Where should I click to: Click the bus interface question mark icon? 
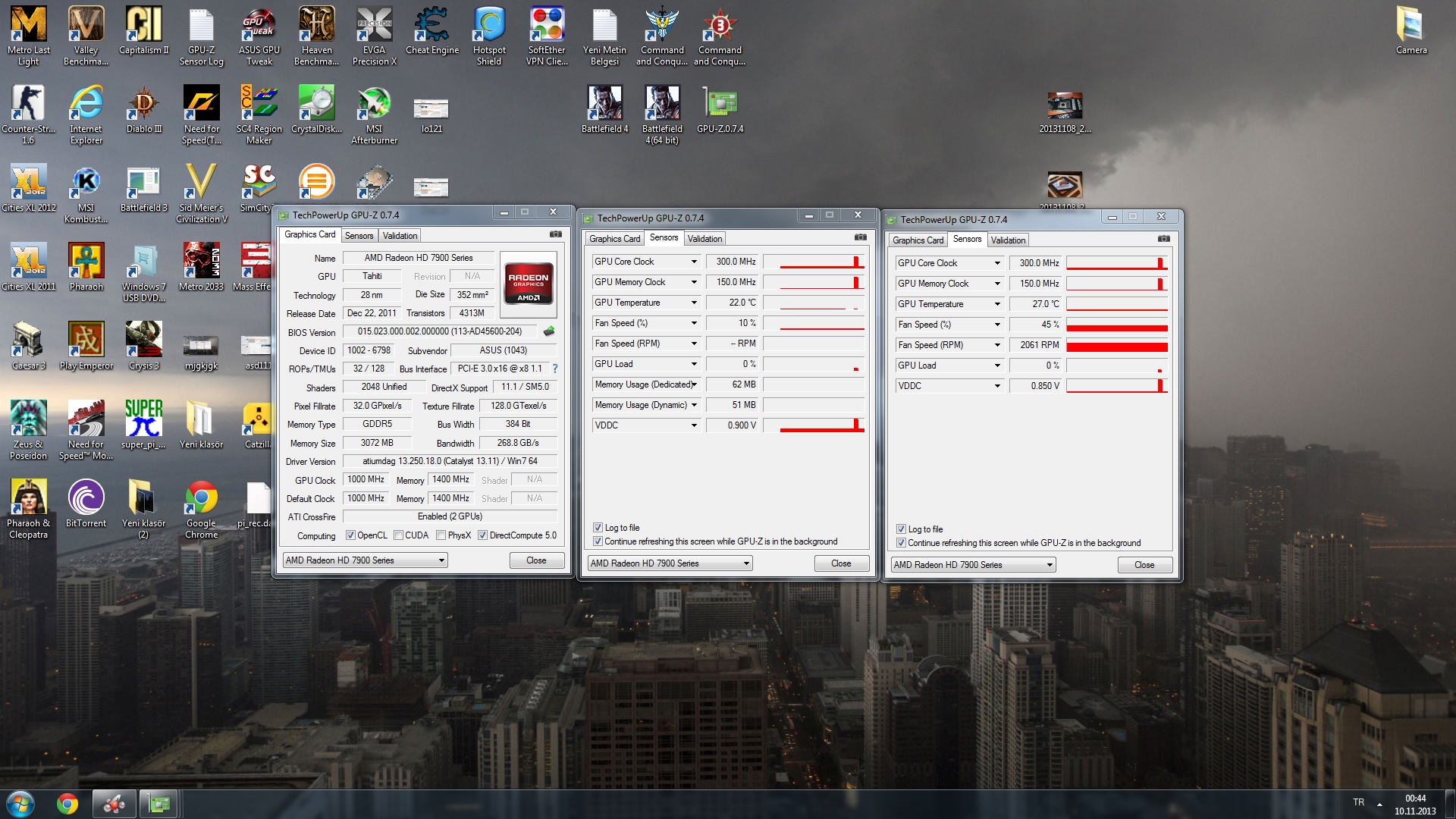(555, 369)
